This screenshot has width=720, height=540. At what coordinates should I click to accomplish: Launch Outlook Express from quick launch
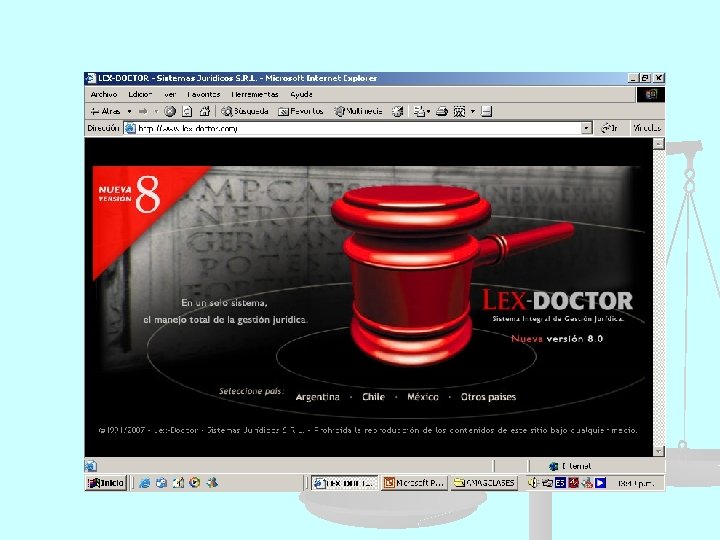(161, 483)
